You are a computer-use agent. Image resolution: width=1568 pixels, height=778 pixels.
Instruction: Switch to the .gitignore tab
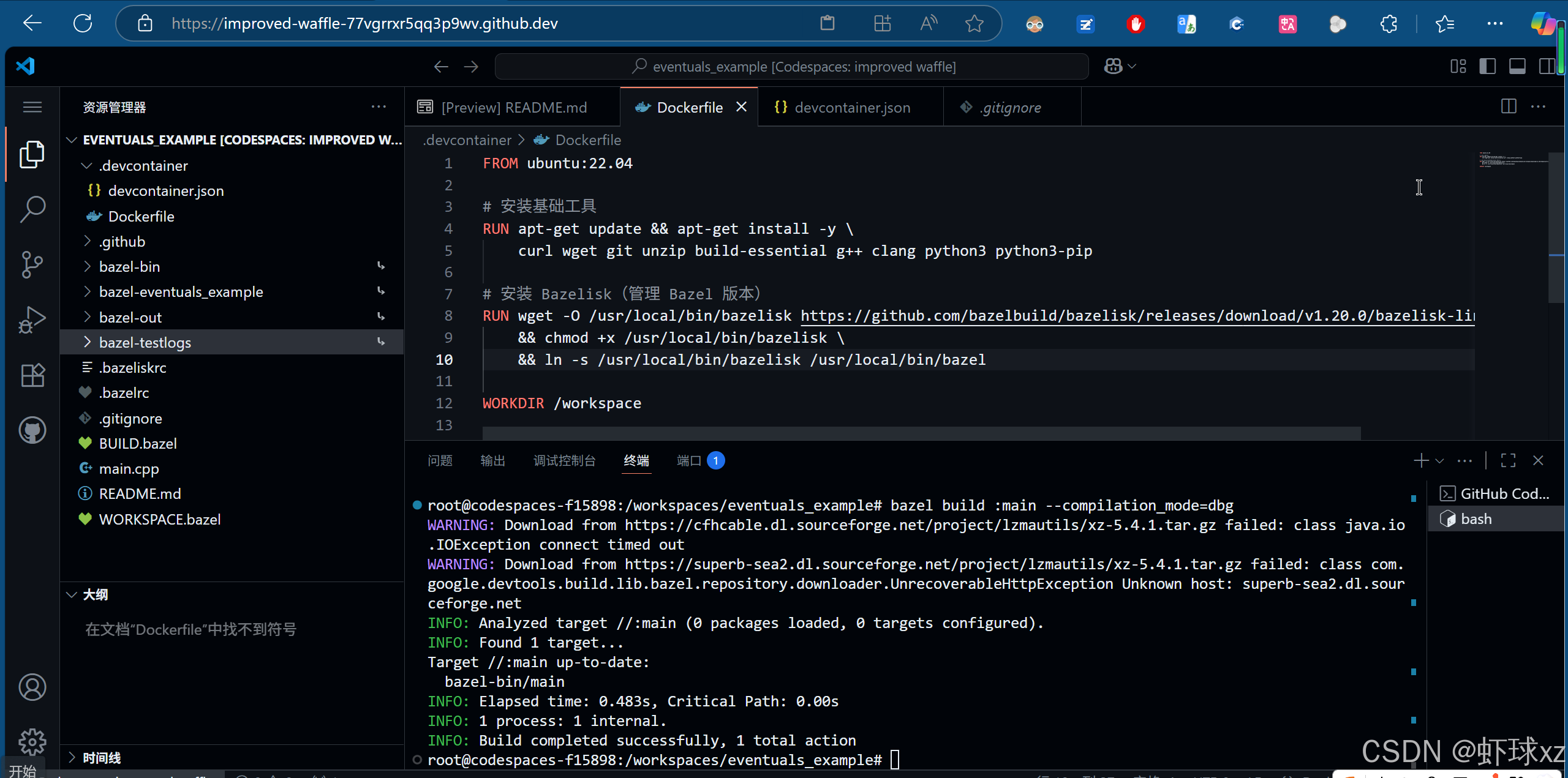click(x=1012, y=107)
